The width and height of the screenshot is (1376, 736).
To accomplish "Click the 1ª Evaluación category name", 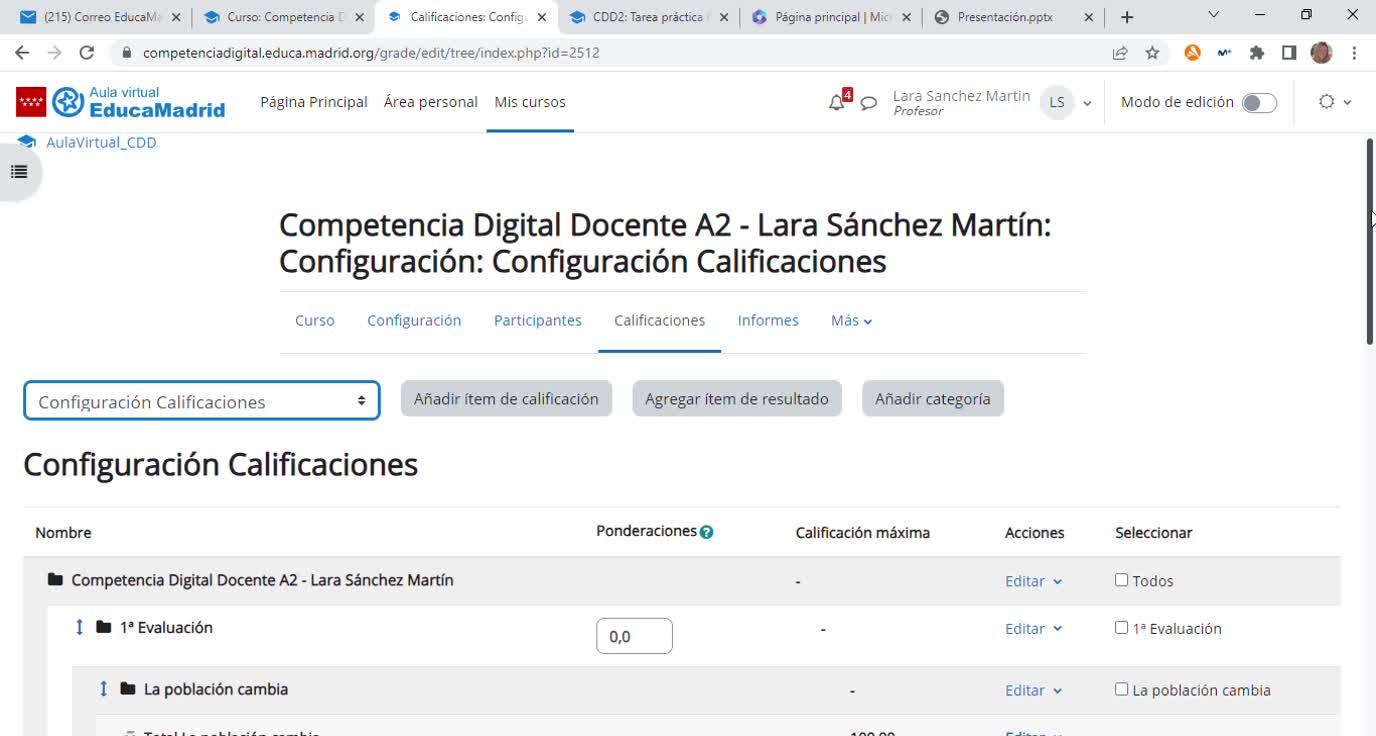I will tap(166, 628).
